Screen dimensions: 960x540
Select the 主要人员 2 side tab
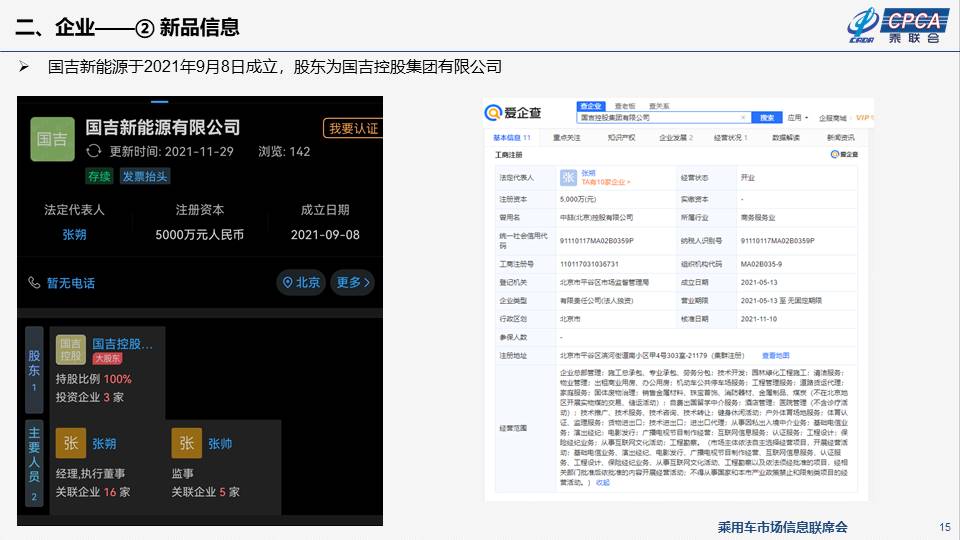tap(34, 463)
